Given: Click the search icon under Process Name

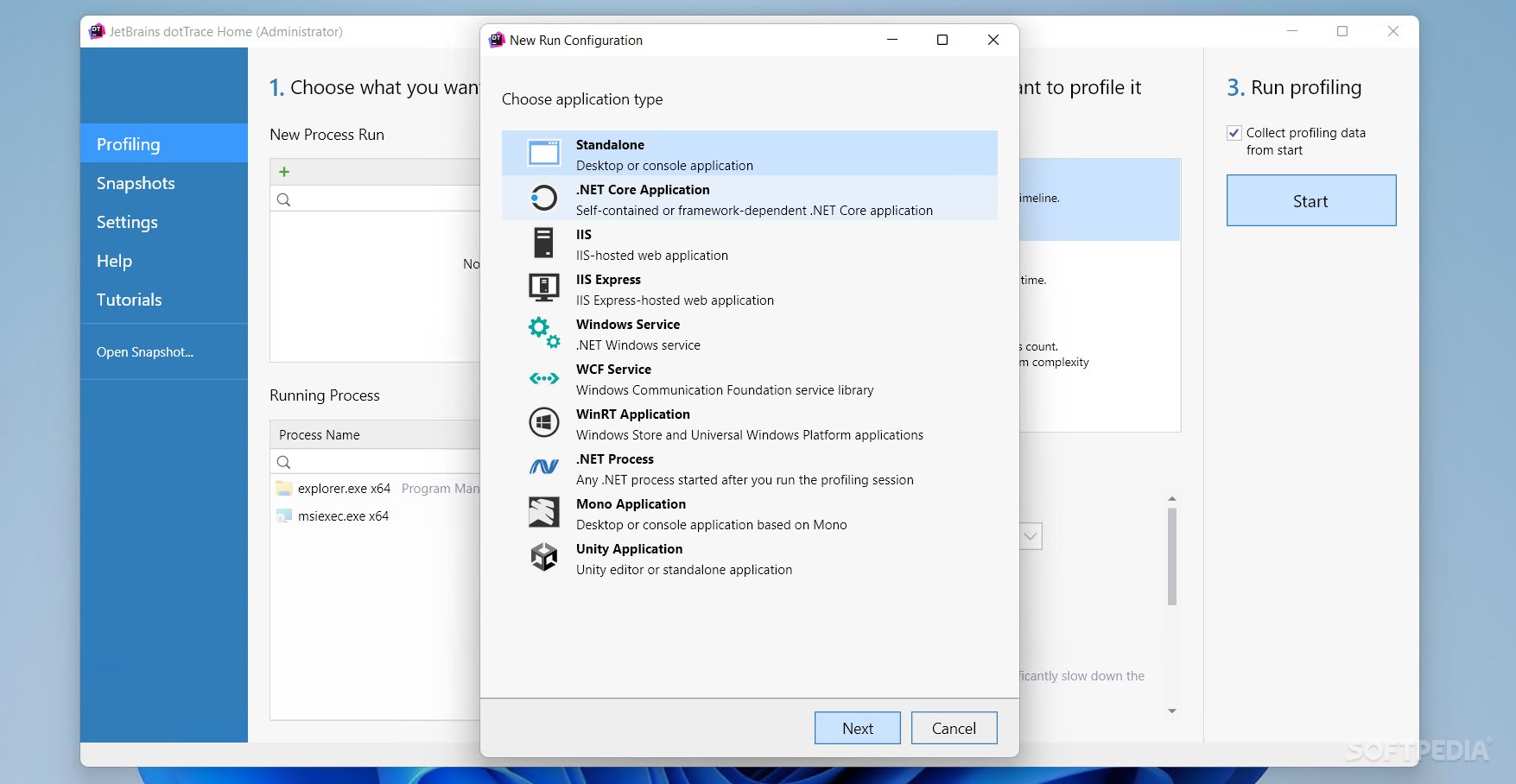Looking at the screenshot, I should tap(283, 462).
